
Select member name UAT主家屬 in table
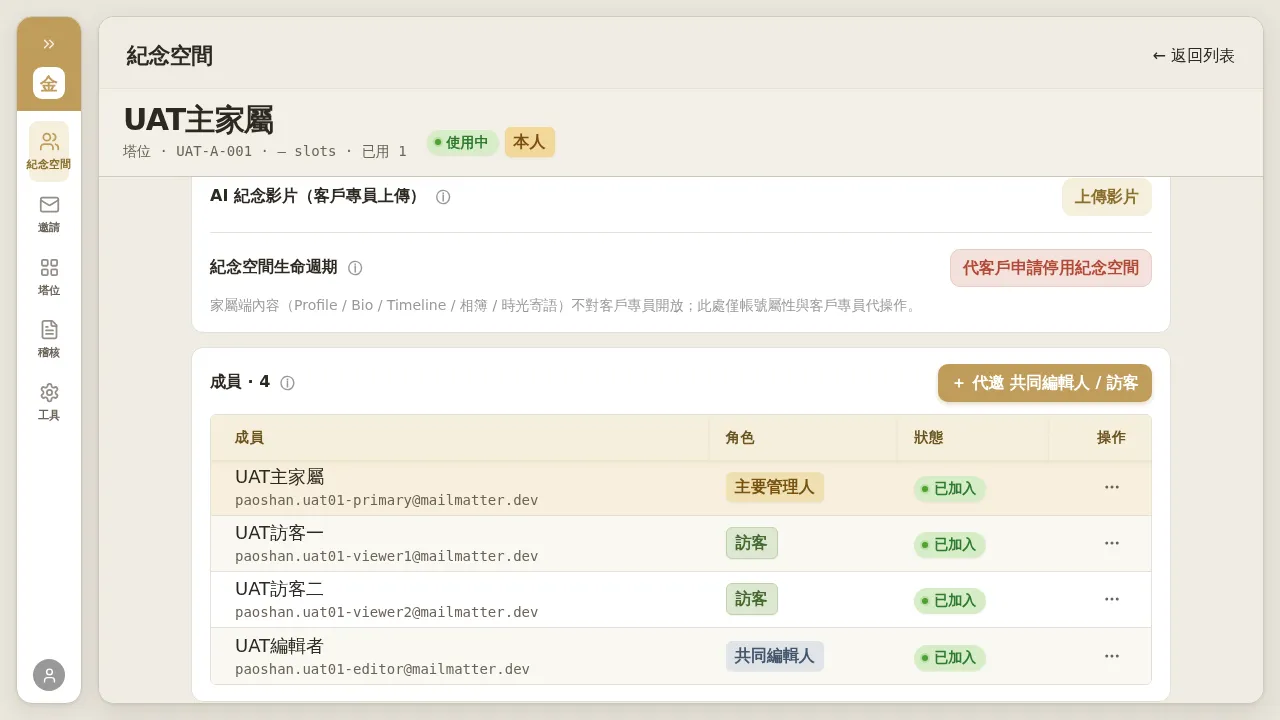coord(280,477)
